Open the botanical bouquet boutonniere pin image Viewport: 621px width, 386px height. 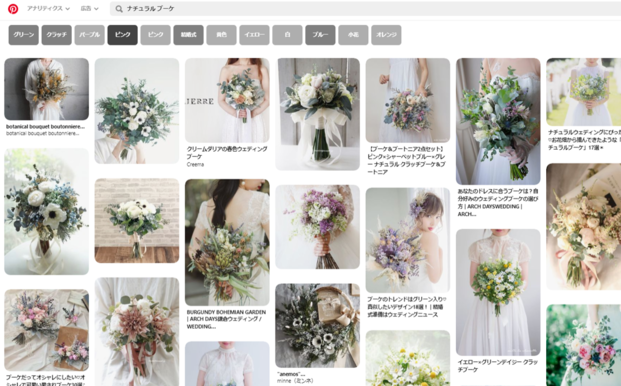[x=46, y=89]
